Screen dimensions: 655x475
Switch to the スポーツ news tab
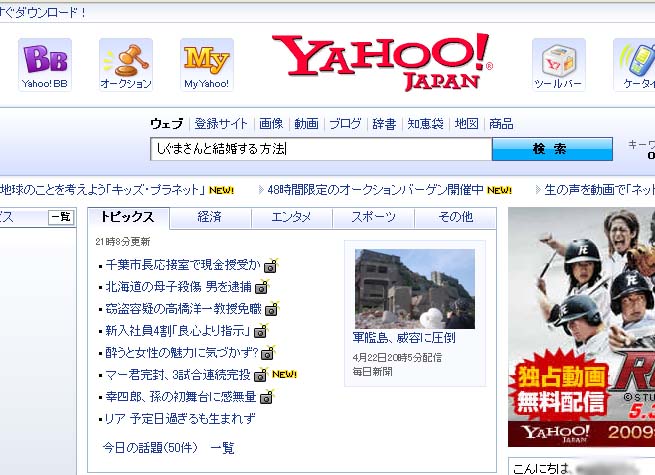click(x=373, y=218)
